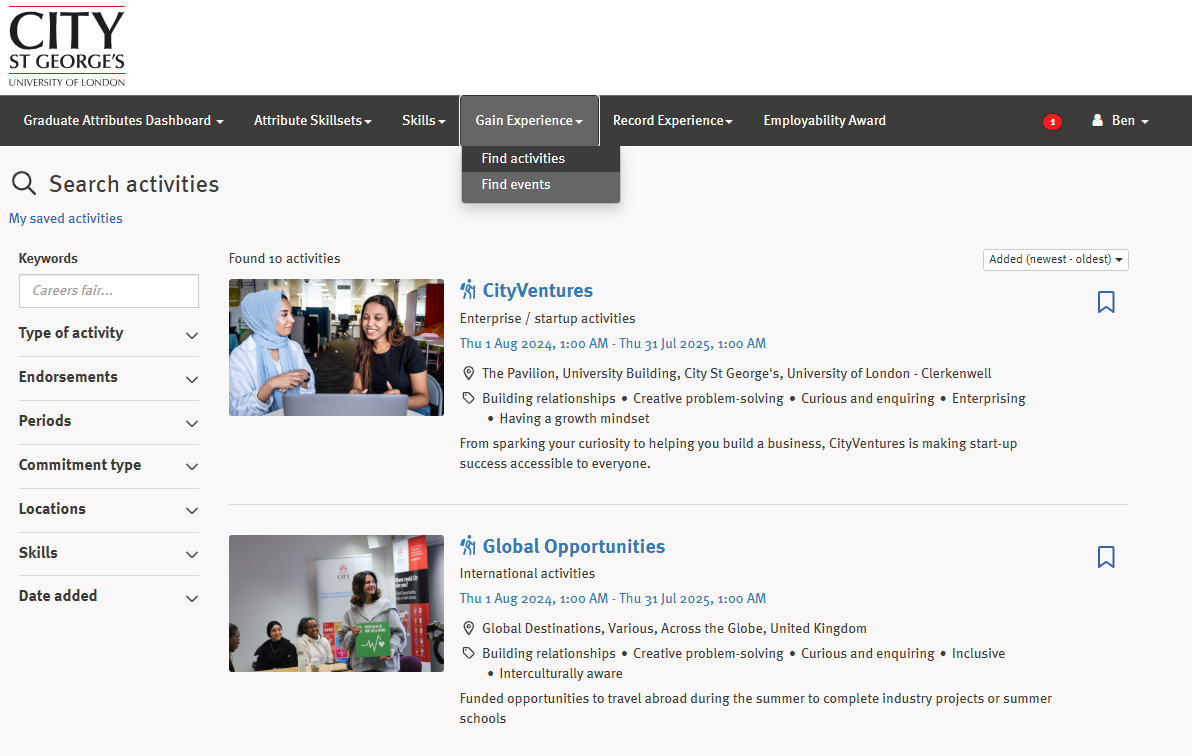Image resolution: width=1192 pixels, height=756 pixels.
Task: Open the Attribute Skillsets menu
Action: [312, 120]
